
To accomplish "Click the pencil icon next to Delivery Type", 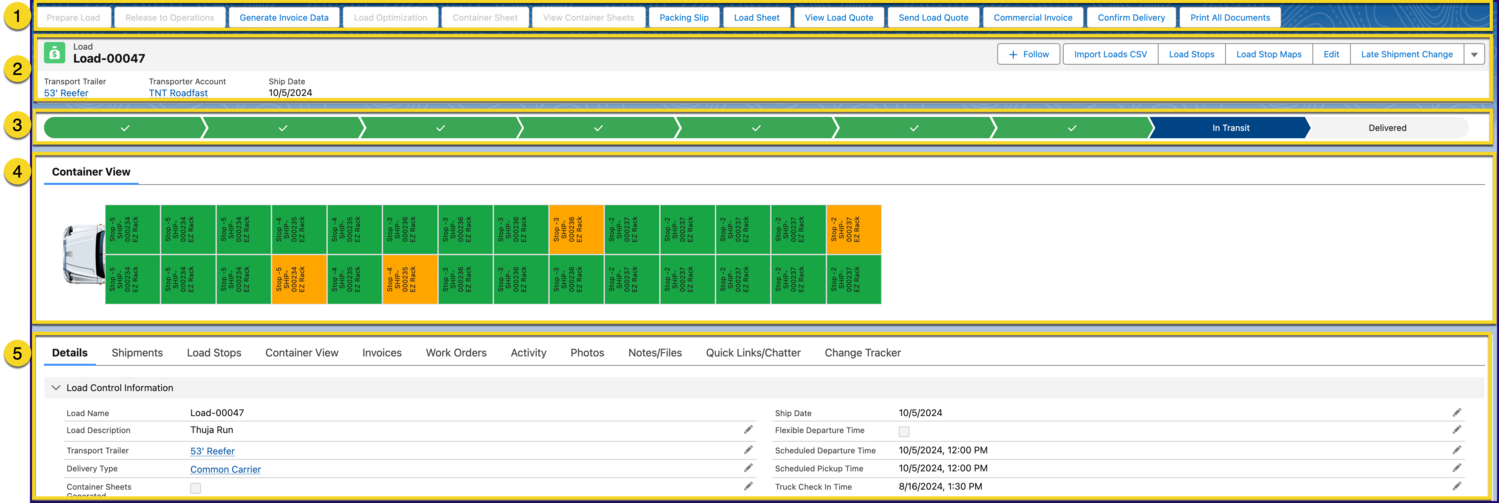I will click(748, 468).
